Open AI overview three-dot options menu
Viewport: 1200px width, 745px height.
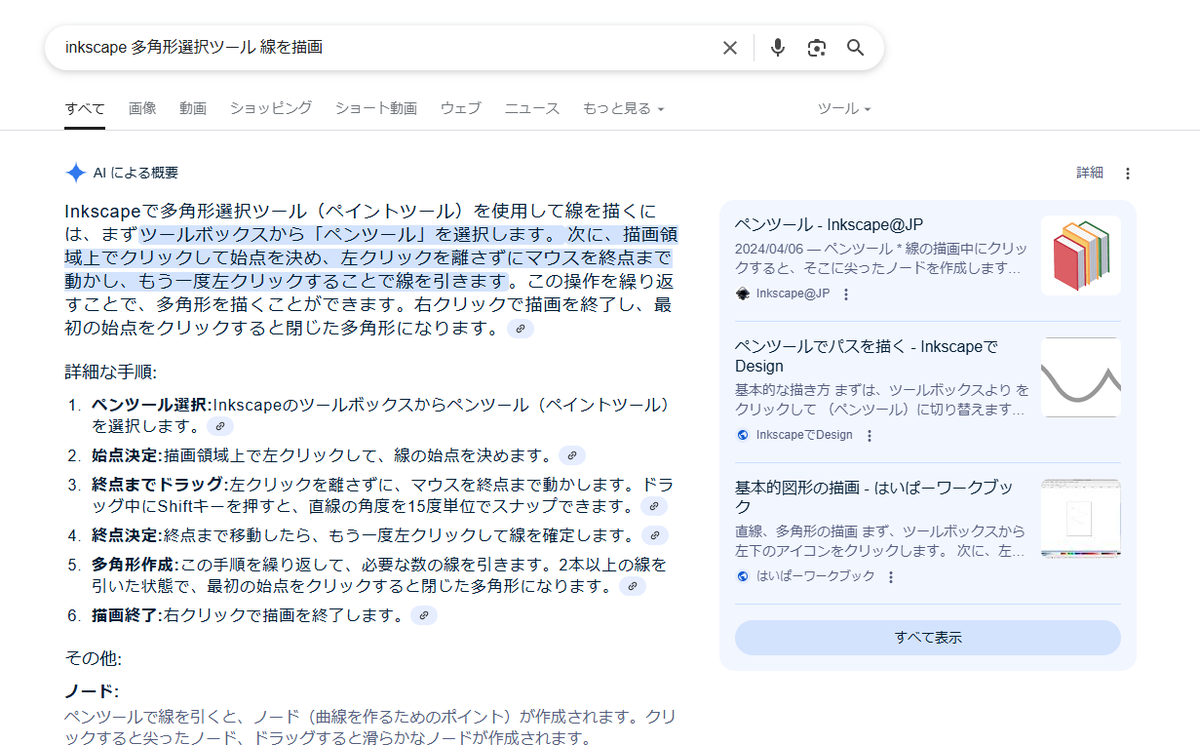point(1128,173)
